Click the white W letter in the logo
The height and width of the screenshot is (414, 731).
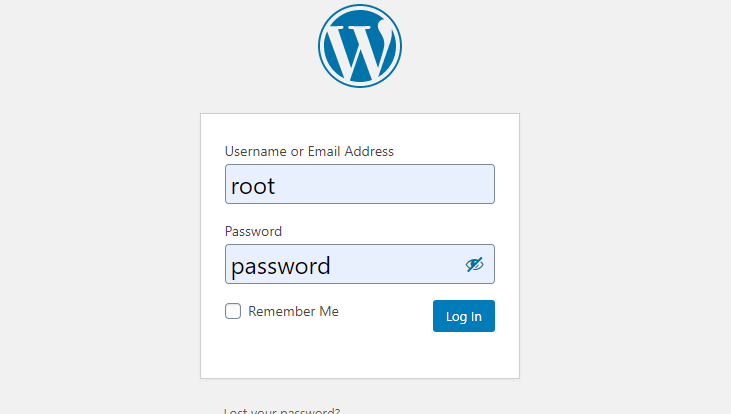click(359, 52)
